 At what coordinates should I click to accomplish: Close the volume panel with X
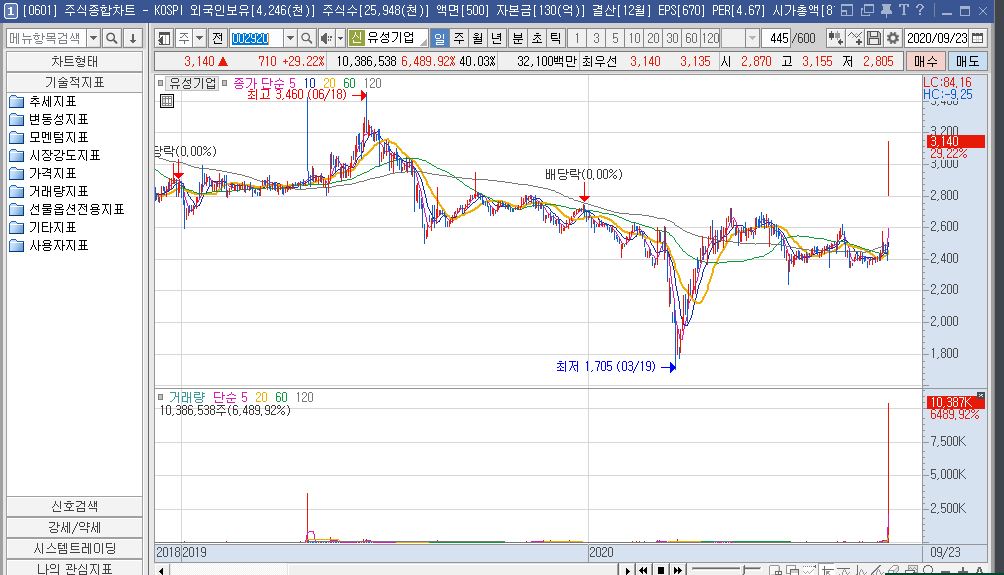980,396
